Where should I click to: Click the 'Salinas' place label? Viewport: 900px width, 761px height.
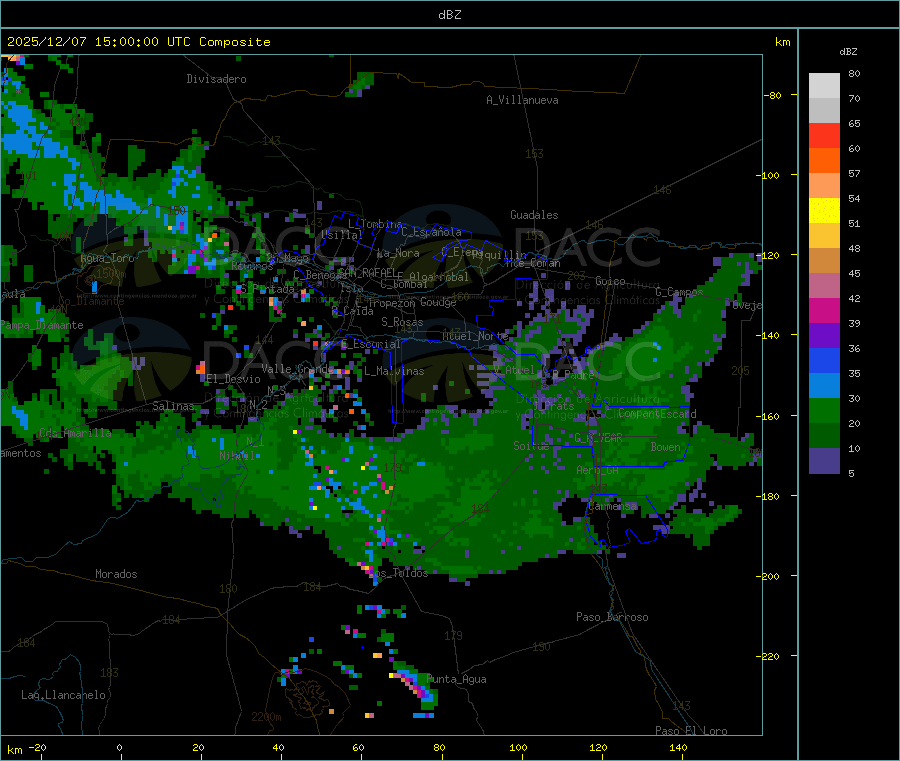point(173,406)
